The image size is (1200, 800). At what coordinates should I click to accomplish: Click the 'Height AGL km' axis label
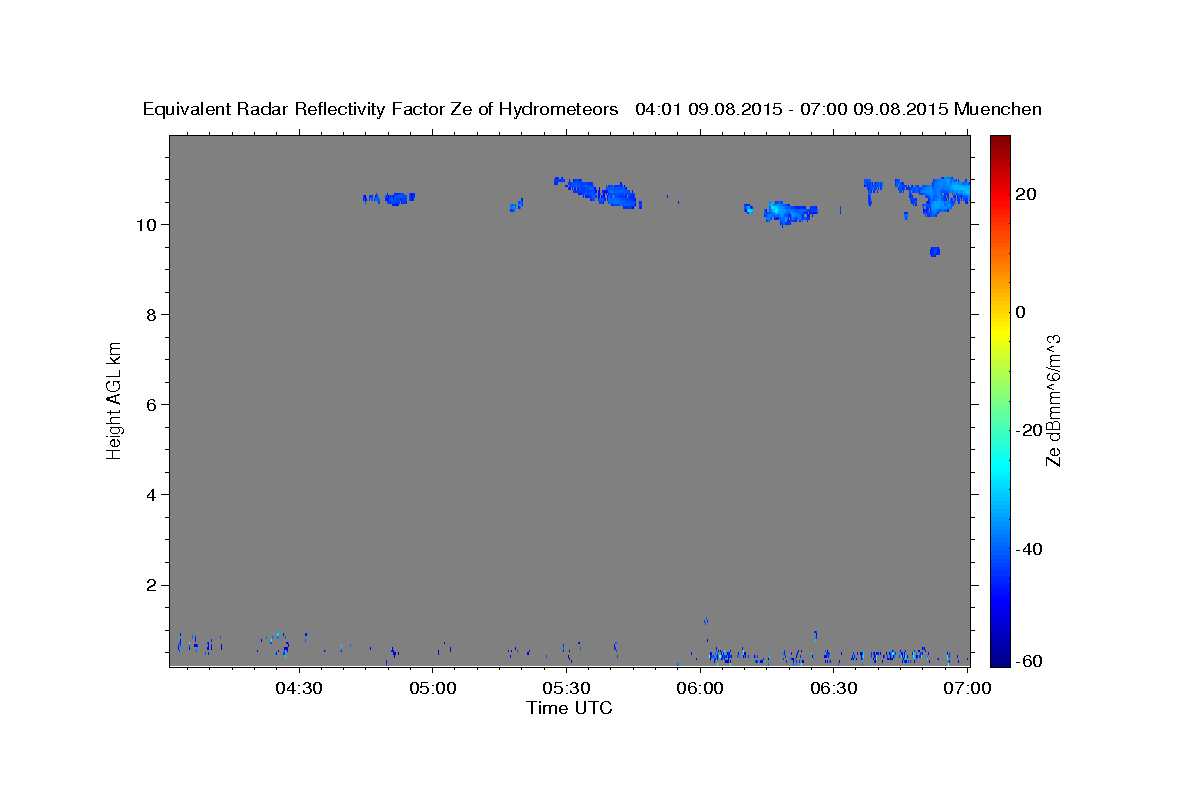[x=114, y=400]
